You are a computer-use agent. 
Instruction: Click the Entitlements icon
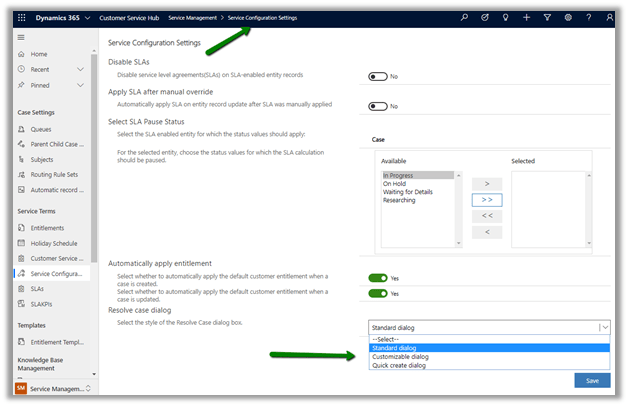[x=22, y=228]
